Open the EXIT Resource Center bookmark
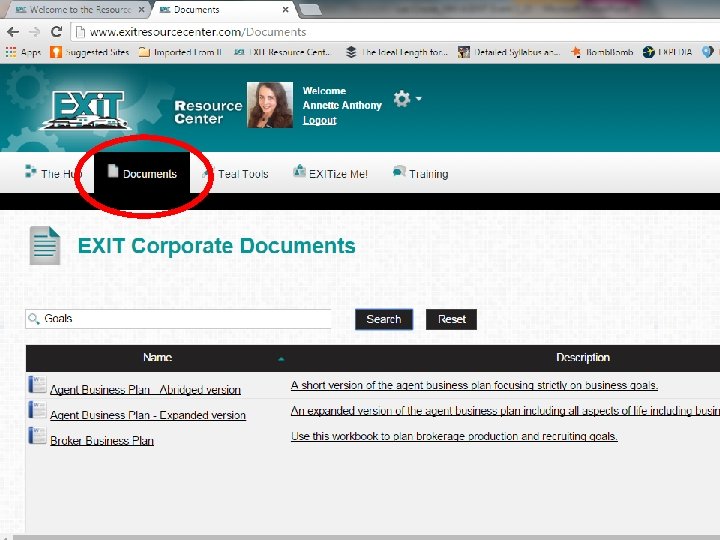The width and height of the screenshot is (720, 540). tap(282, 52)
